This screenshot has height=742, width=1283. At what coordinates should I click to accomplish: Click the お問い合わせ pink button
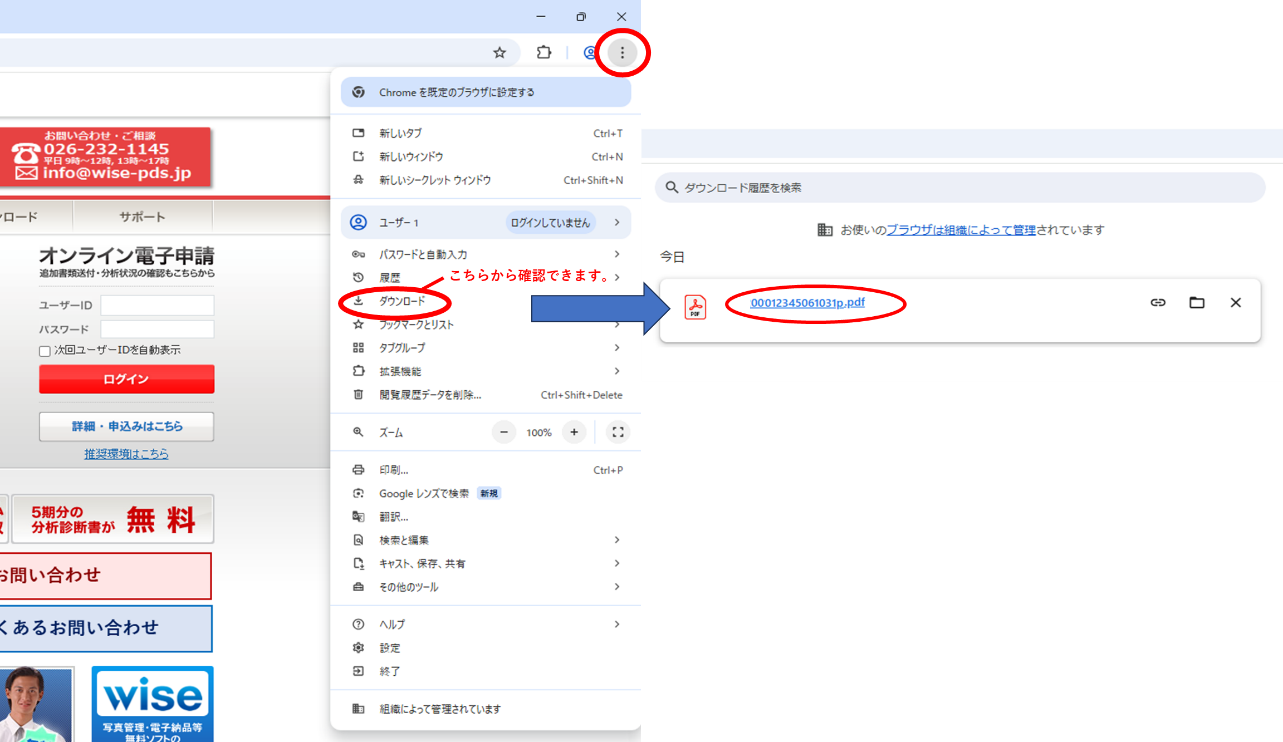point(106,576)
